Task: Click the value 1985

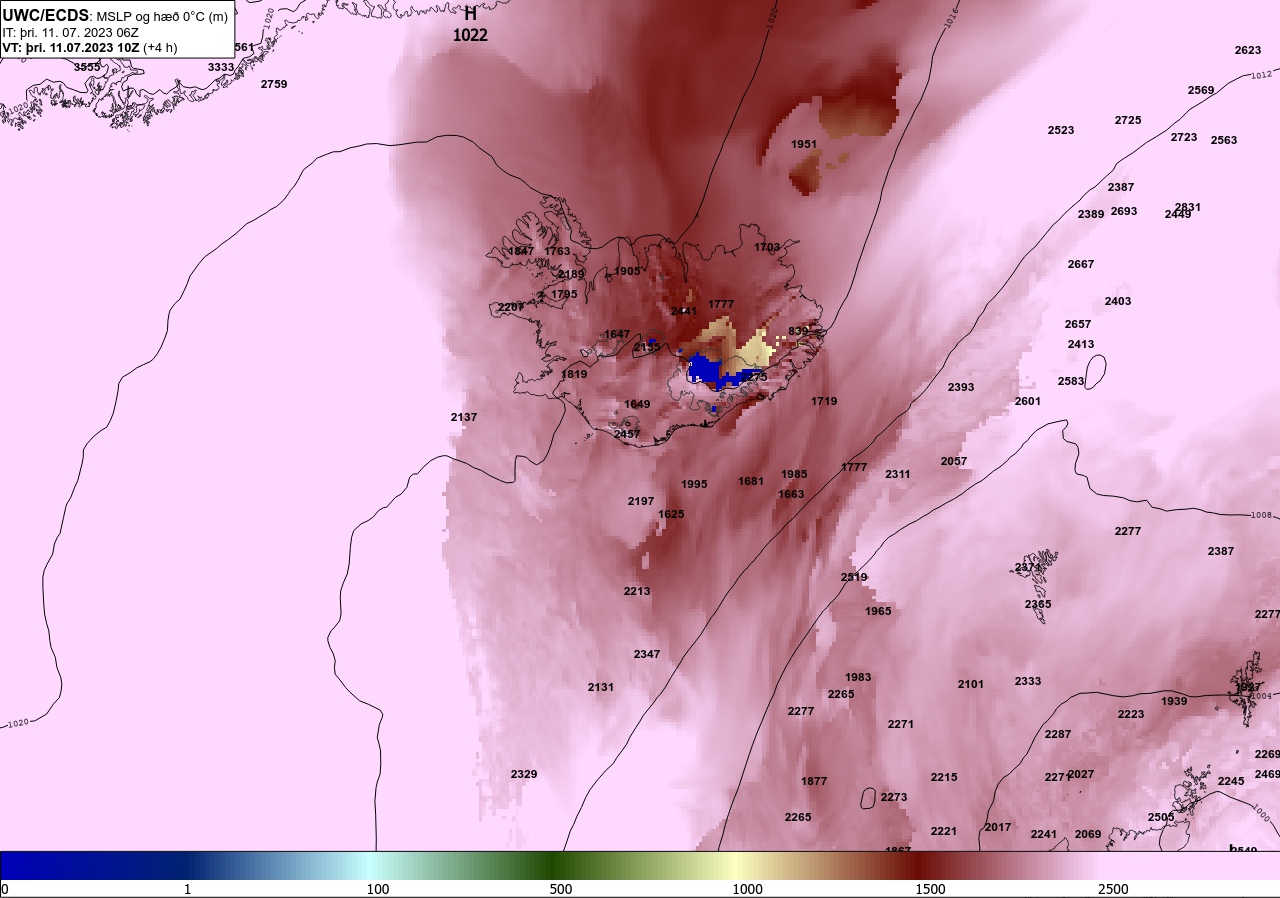Action: [x=794, y=474]
